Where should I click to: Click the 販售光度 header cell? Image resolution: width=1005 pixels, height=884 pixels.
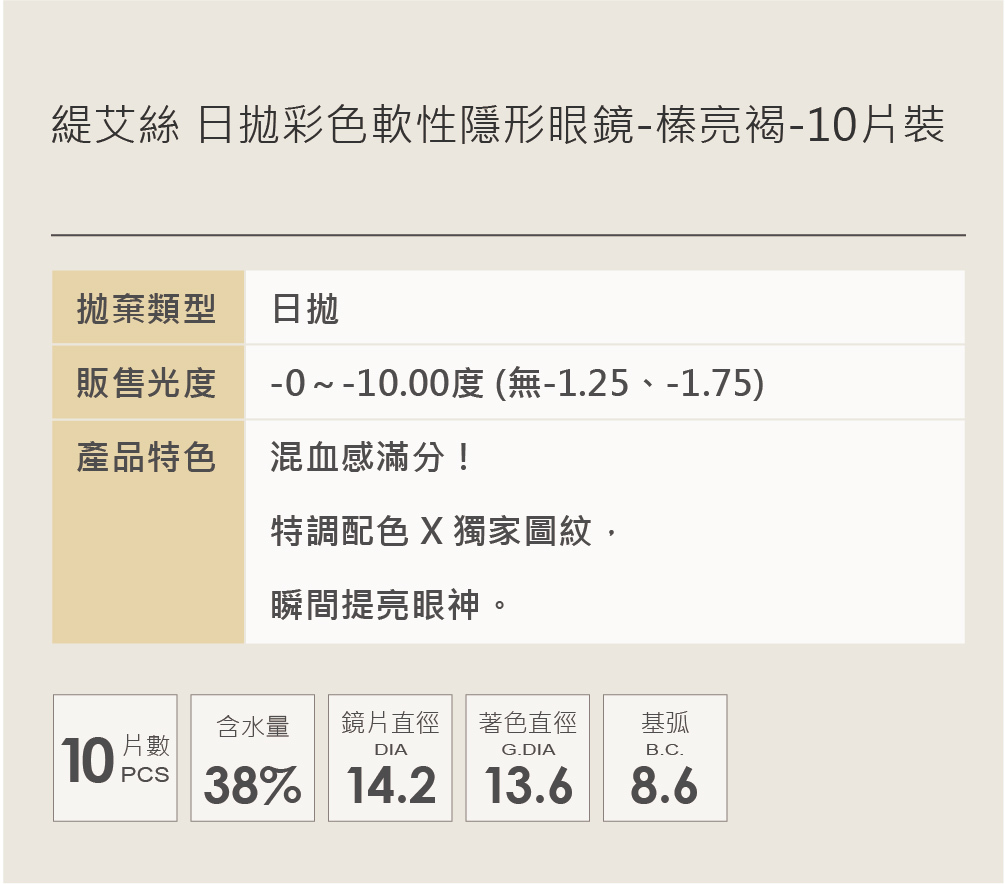point(147,382)
